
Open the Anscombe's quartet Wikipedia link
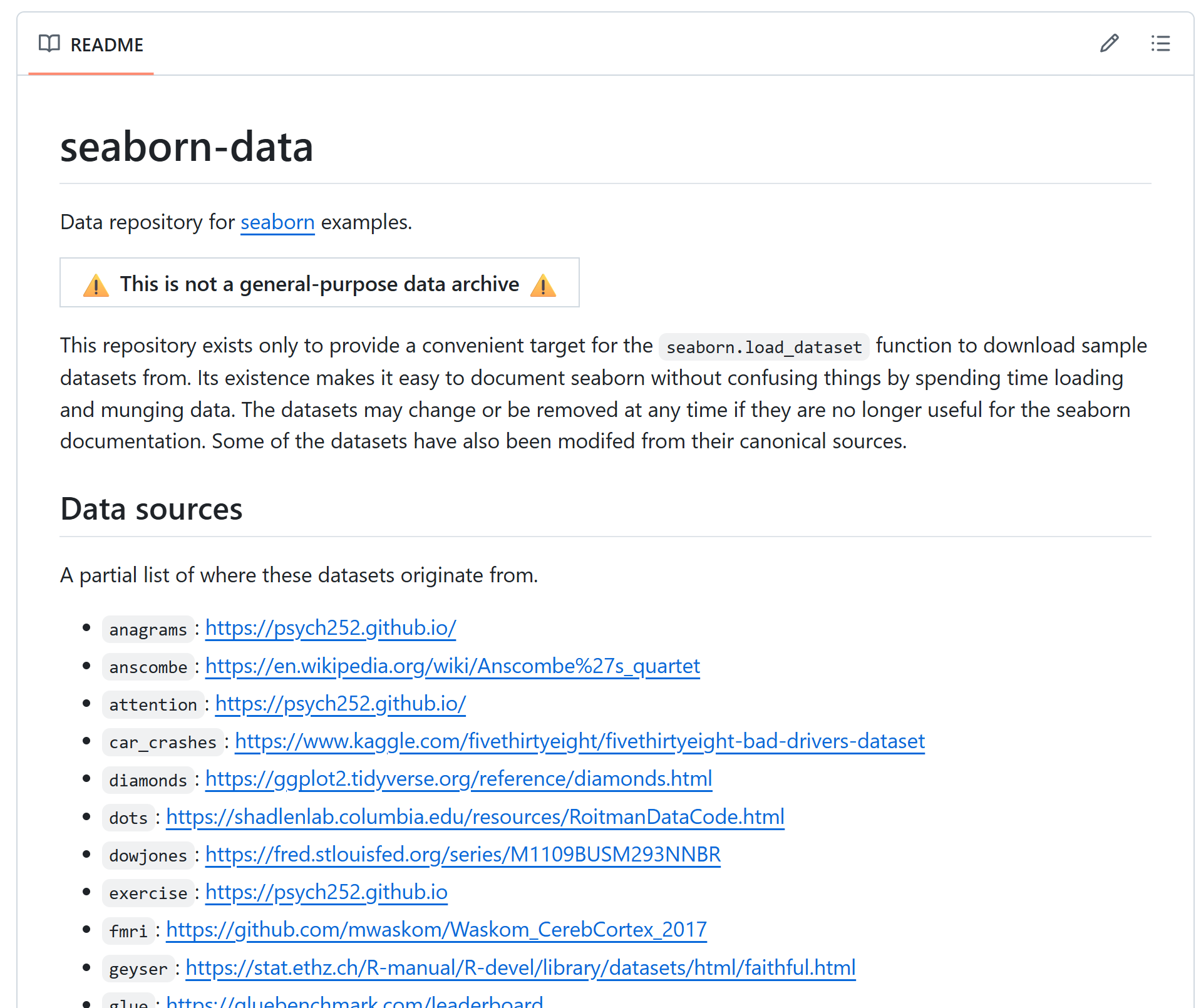coord(453,666)
